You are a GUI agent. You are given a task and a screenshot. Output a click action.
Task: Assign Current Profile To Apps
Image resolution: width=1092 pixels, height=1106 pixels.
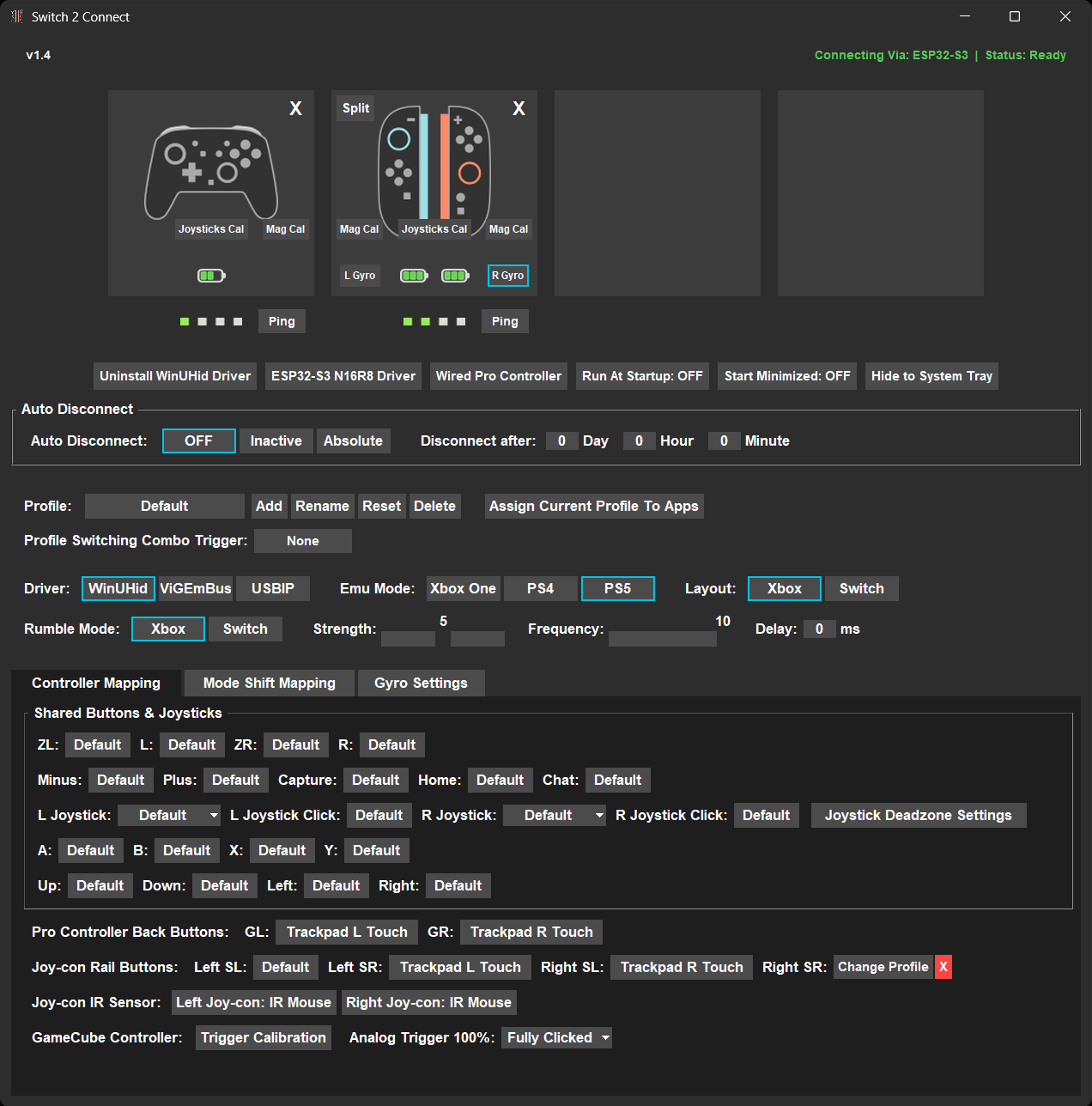coord(594,506)
